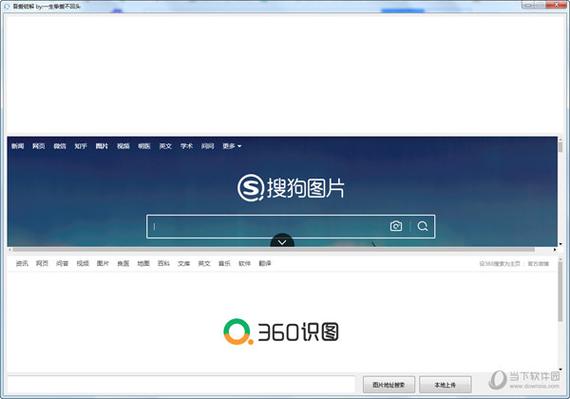
Task: Open 软件 in 360 navigation bar
Action: (245, 263)
